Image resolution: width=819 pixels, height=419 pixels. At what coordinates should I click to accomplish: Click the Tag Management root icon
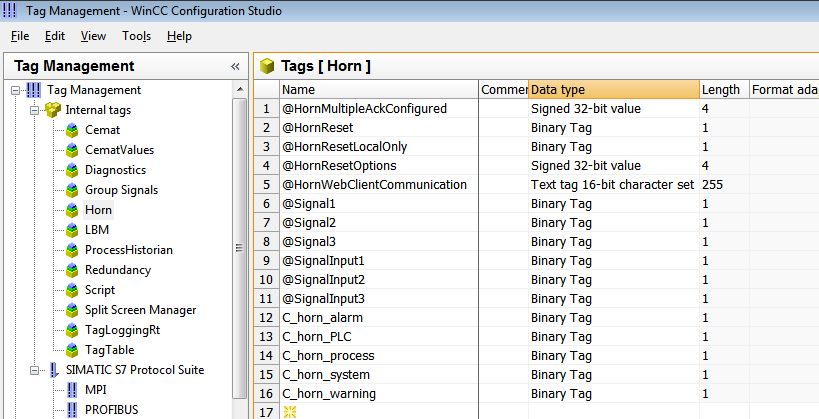(x=33, y=90)
